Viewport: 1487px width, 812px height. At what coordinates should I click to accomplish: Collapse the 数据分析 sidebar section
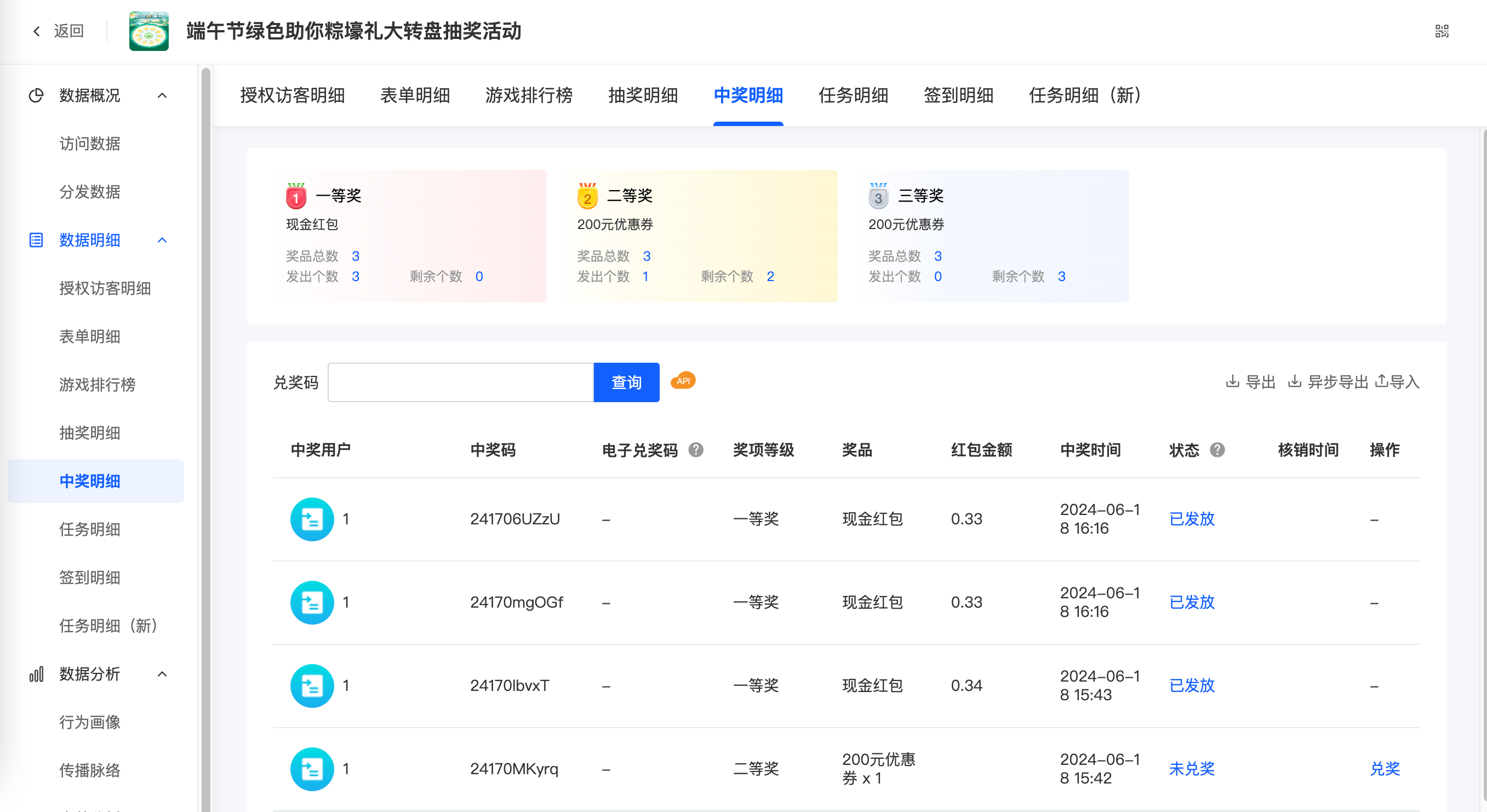click(162, 673)
